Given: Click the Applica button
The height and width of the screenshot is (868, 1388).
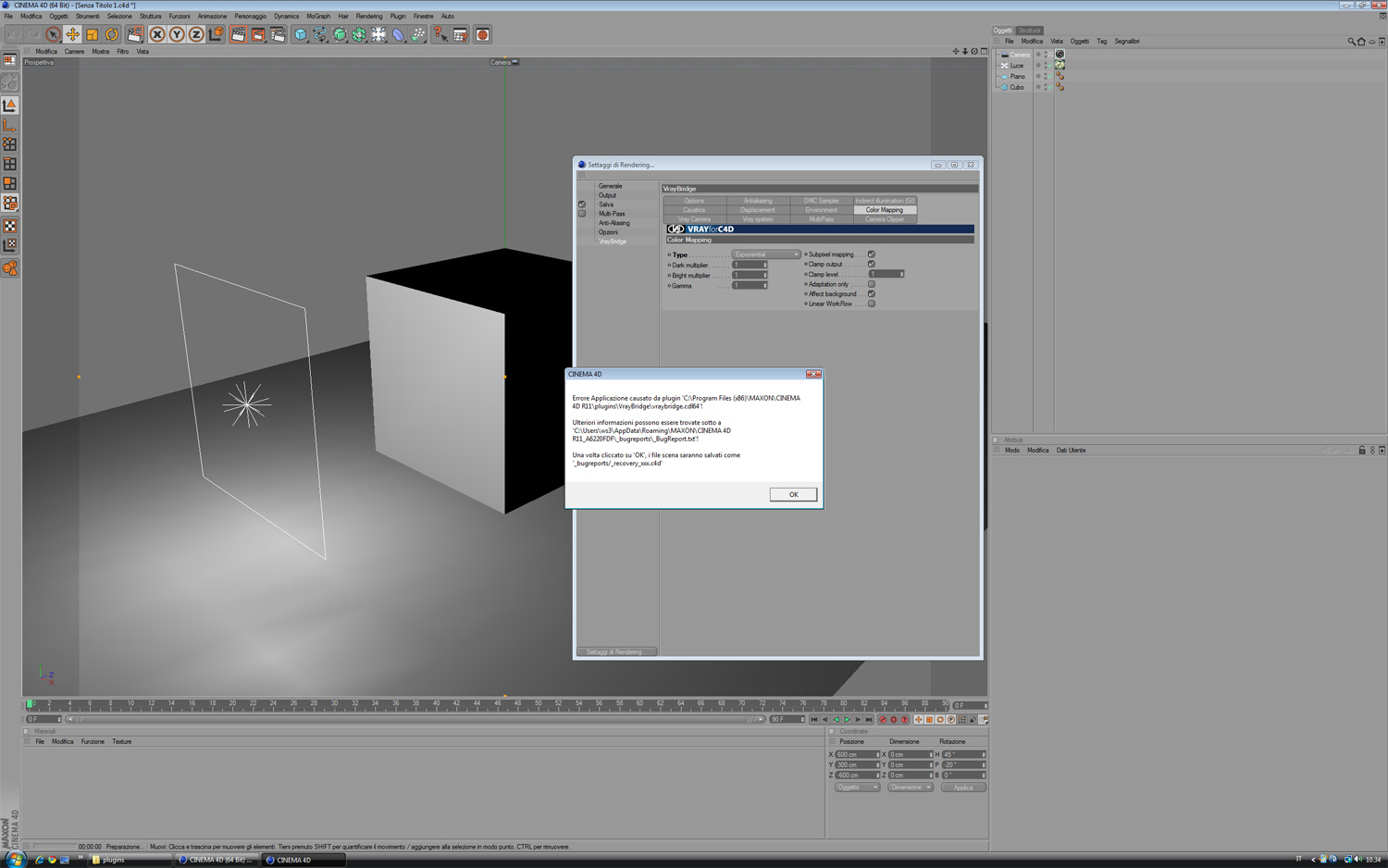Looking at the screenshot, I should click(x=963, y=787).
